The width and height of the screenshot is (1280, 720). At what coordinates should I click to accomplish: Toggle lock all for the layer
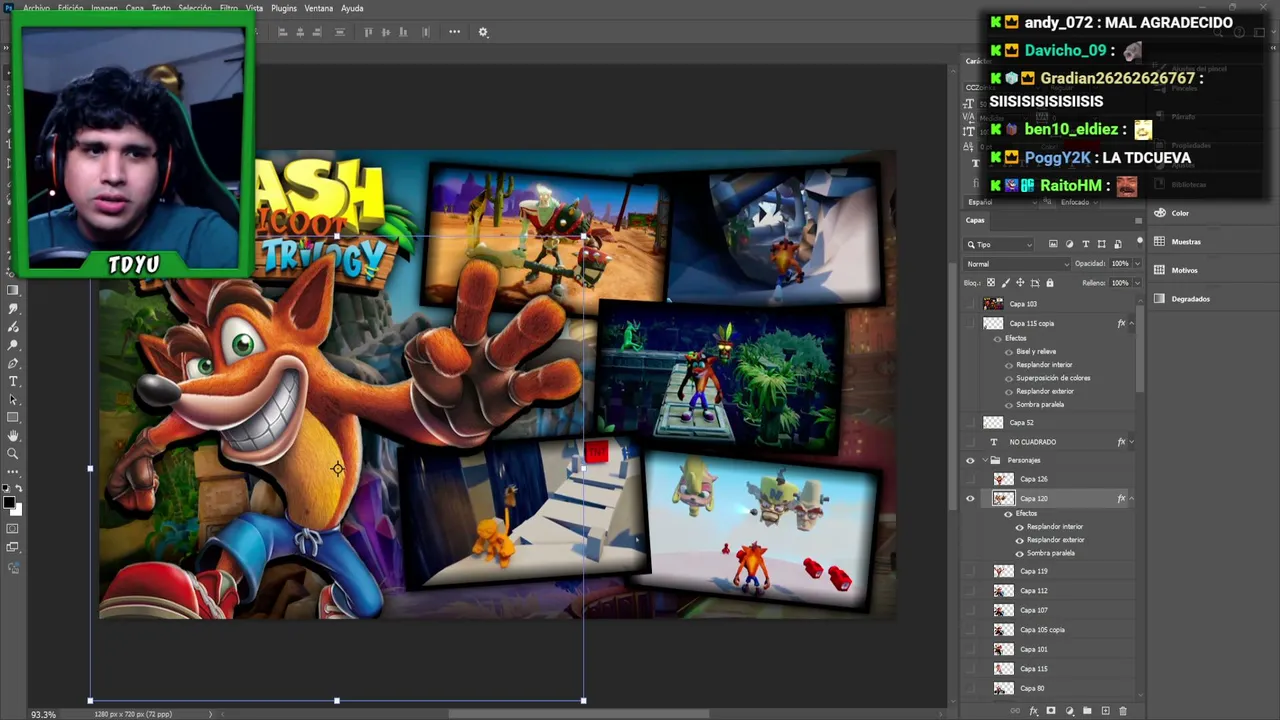[x=1049, y=283]
